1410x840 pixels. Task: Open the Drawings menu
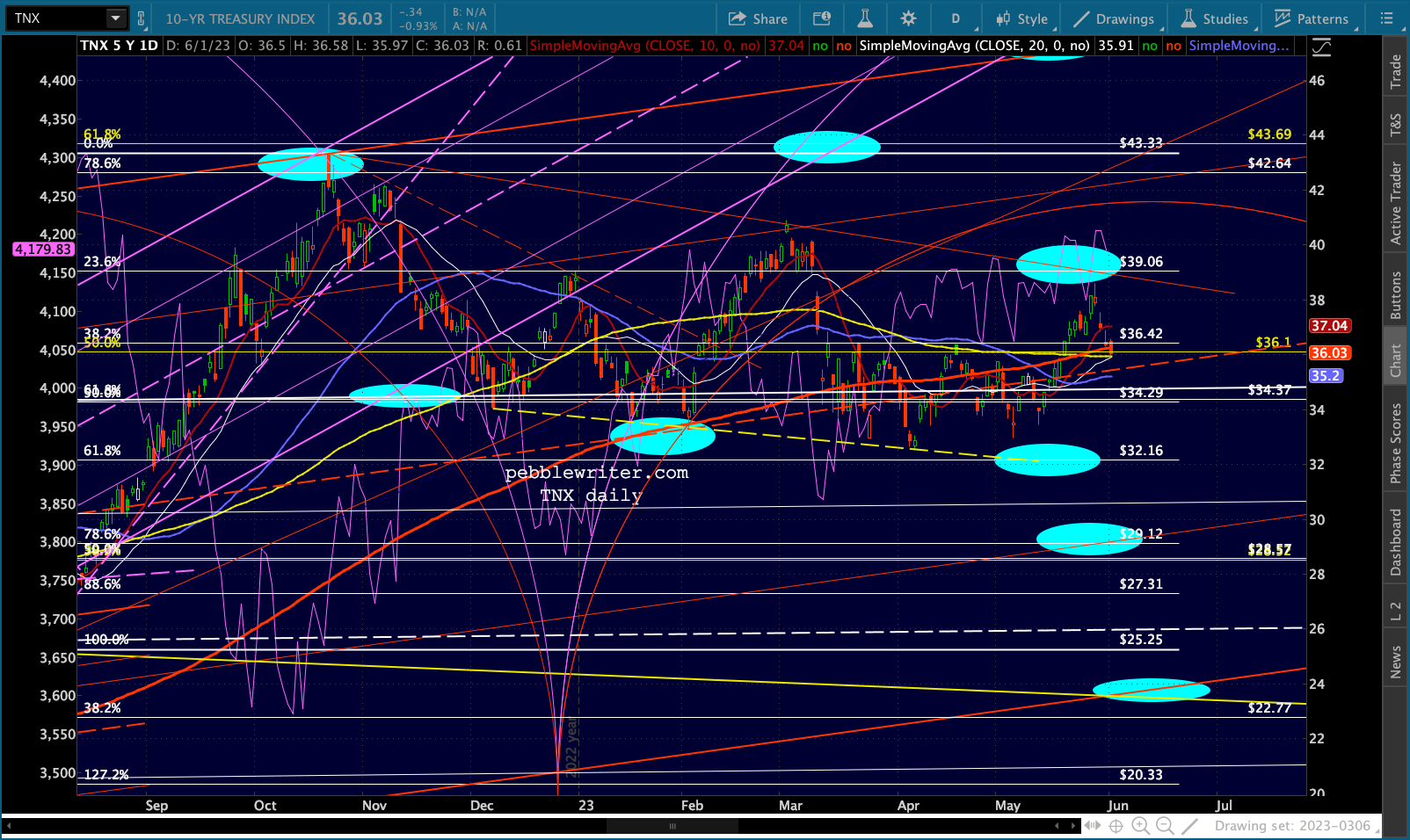click(1115, 18)
